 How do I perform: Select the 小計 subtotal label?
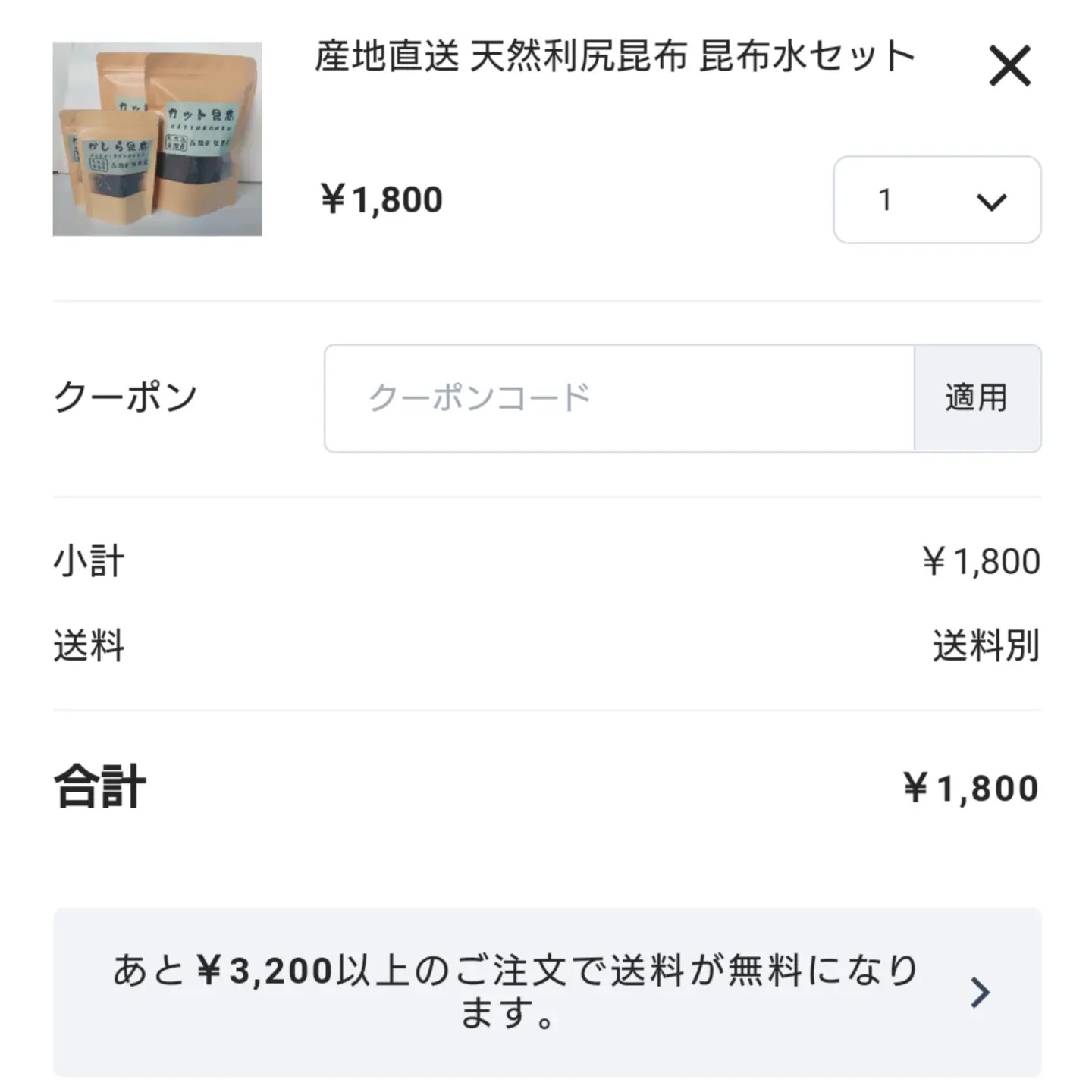[x=89, y=562]
